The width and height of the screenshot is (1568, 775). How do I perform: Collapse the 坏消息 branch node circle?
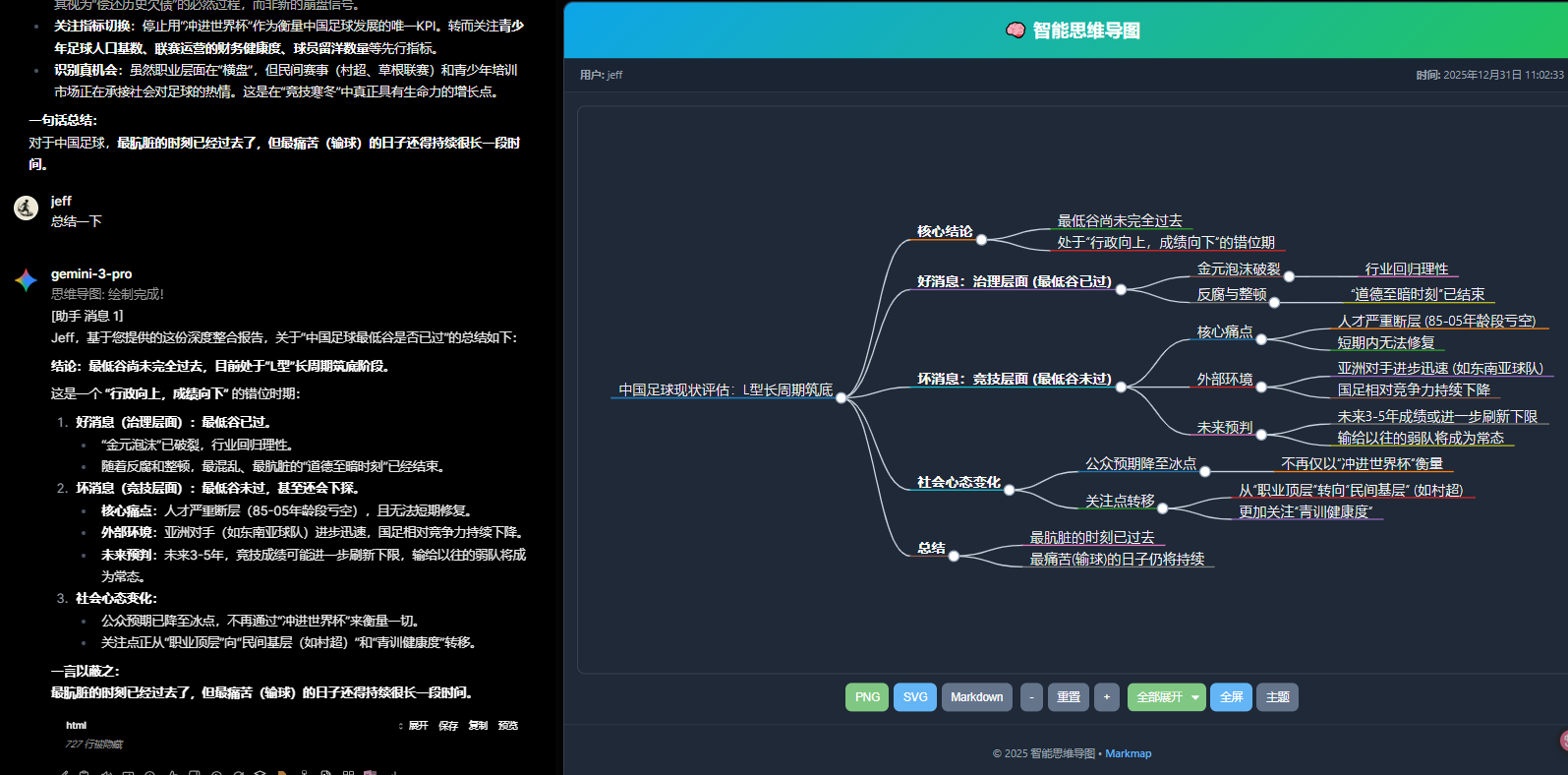pos(1120,387)
